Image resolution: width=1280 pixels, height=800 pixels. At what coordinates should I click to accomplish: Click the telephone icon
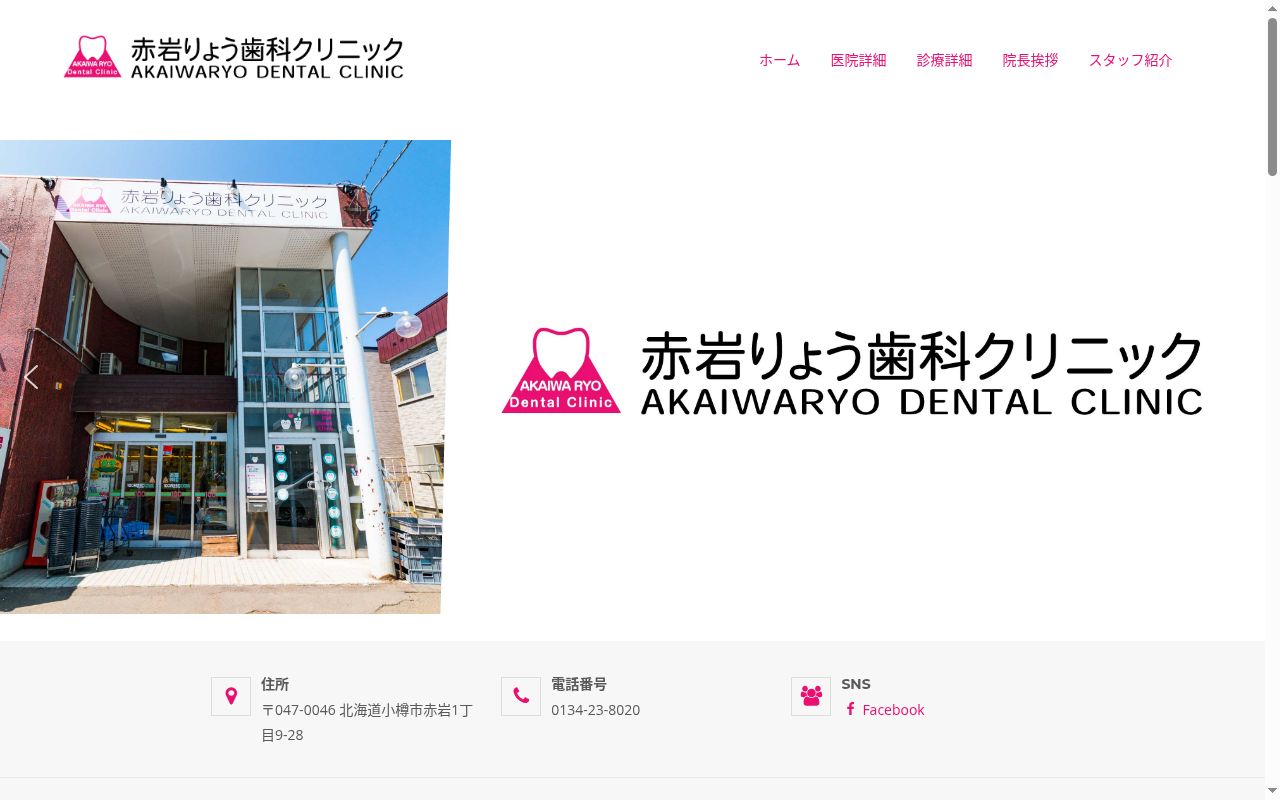(x=521, y=696)
